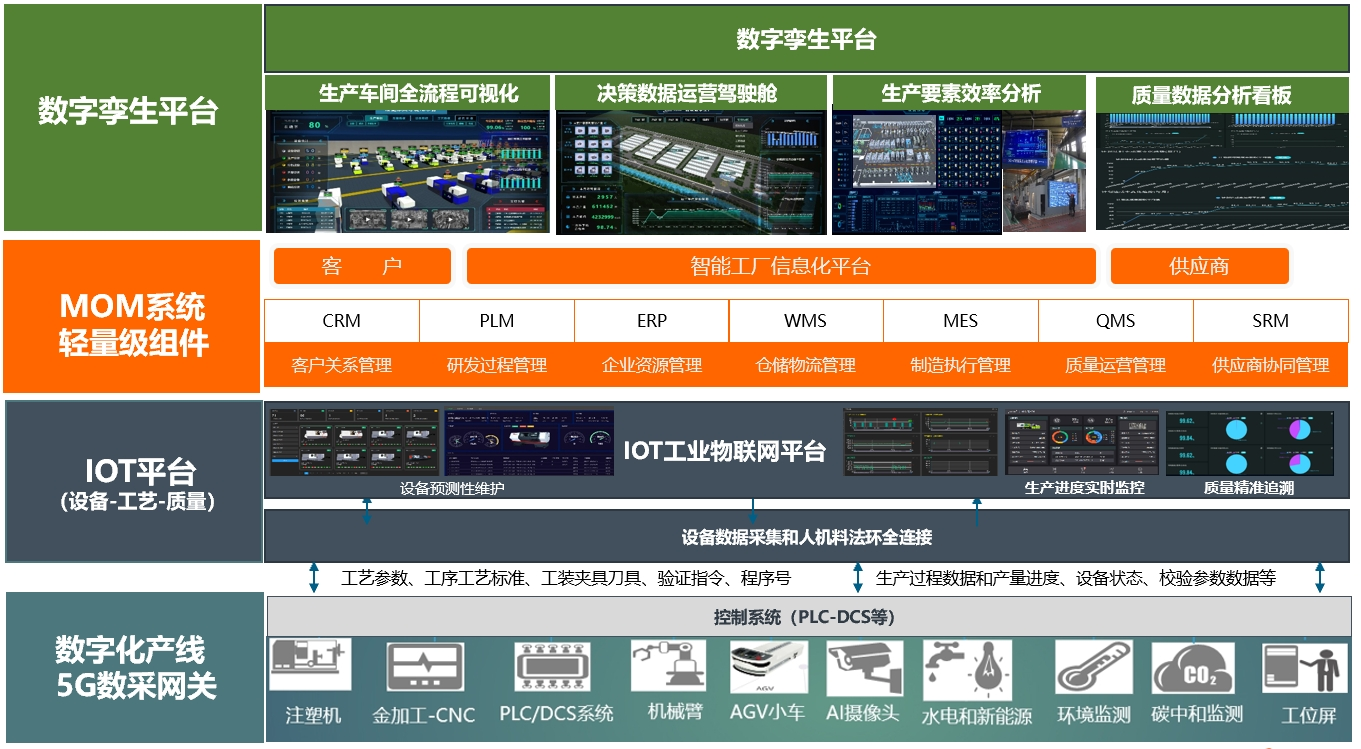1361x749 pixels.
Task: Open the 生产车间全流程可视化 dashboard thumbnail
Action: pos(409,171)
